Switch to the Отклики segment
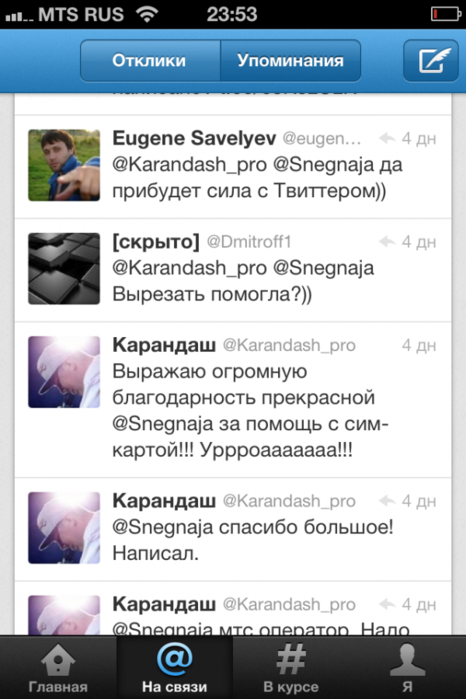The height and width of the screenshot is (699, 466). click(x=150, y=61)
